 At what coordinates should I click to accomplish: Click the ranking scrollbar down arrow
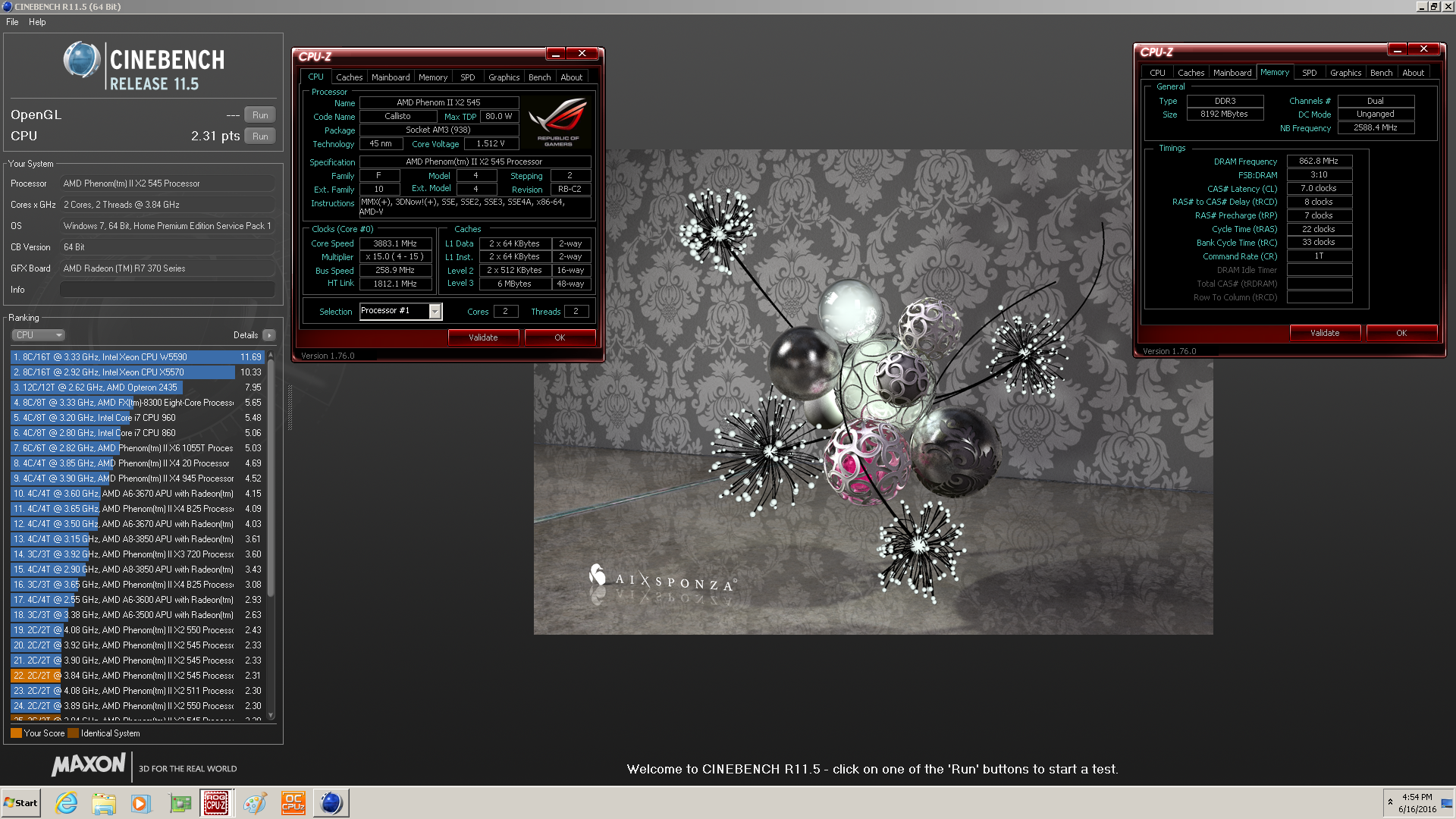(271, 715)
